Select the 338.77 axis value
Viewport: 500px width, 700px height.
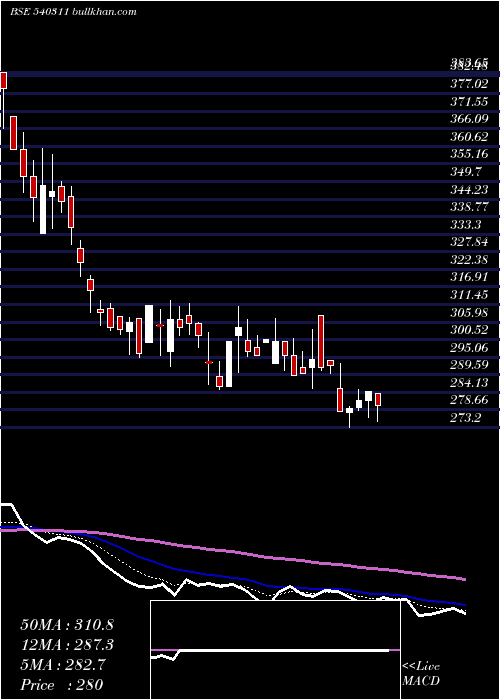click(469, 207)
